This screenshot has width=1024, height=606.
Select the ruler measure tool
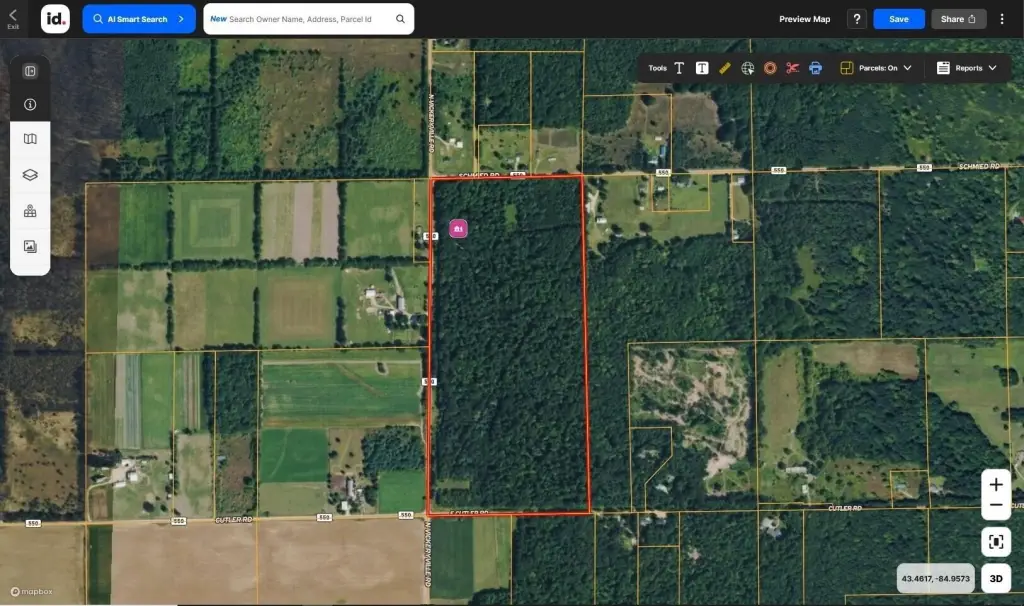tap(725, 68)
